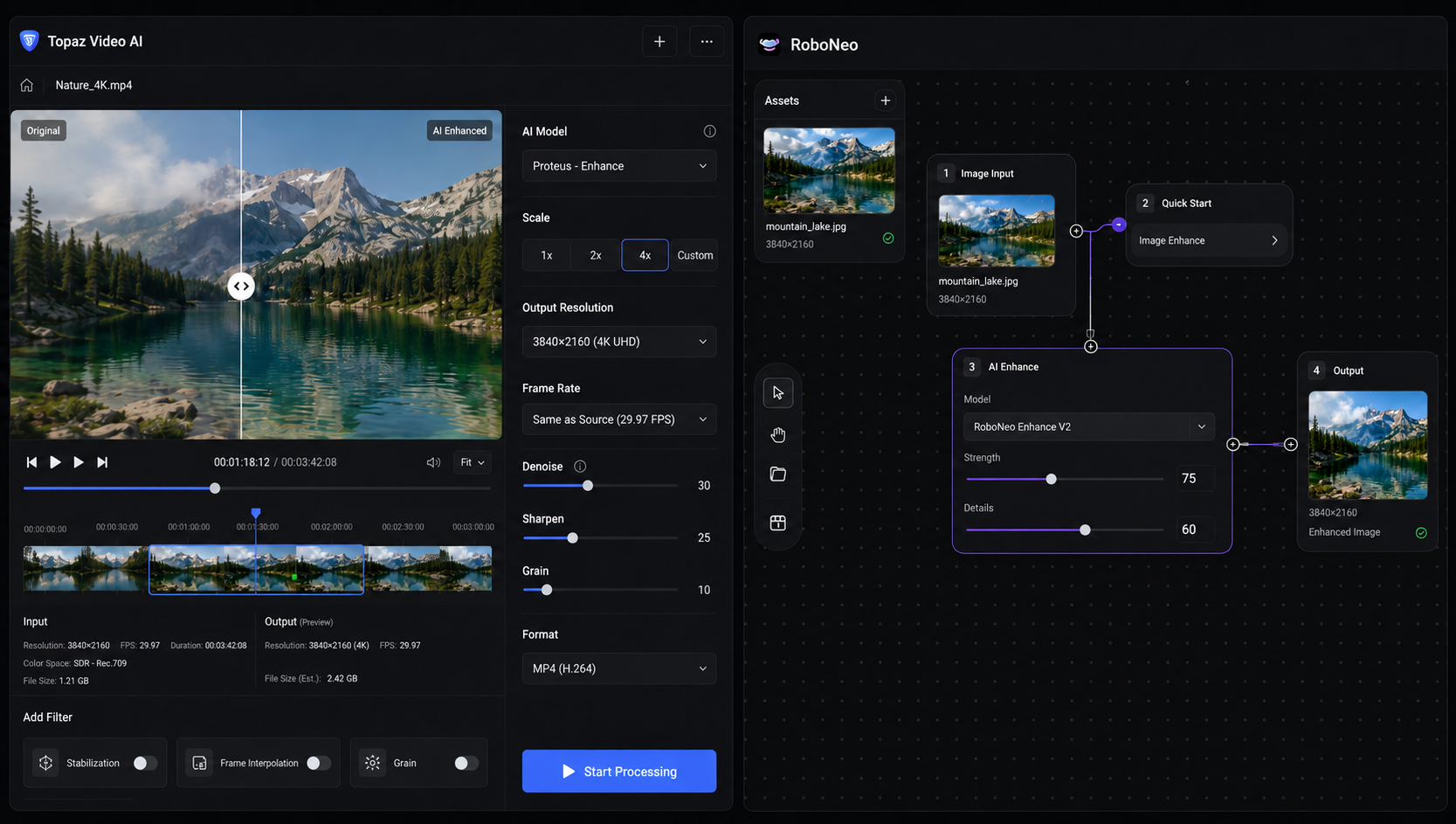Viewport: 1456px width, 824px height.
Task: Click the Nature_4K.mp4 breadcrumb
Action: click(x=93, y=85)
